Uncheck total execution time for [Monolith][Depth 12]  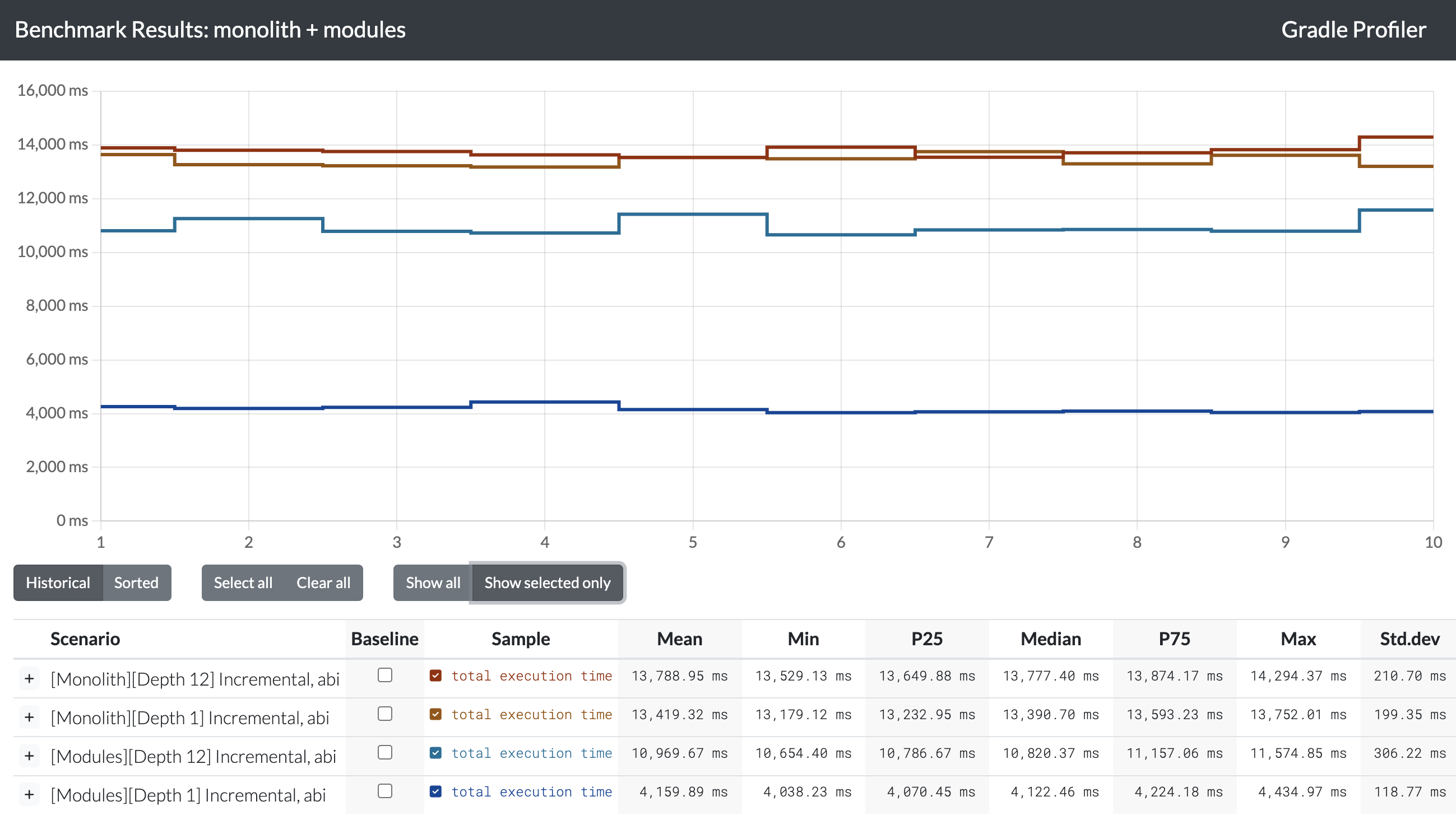[436, 675]
